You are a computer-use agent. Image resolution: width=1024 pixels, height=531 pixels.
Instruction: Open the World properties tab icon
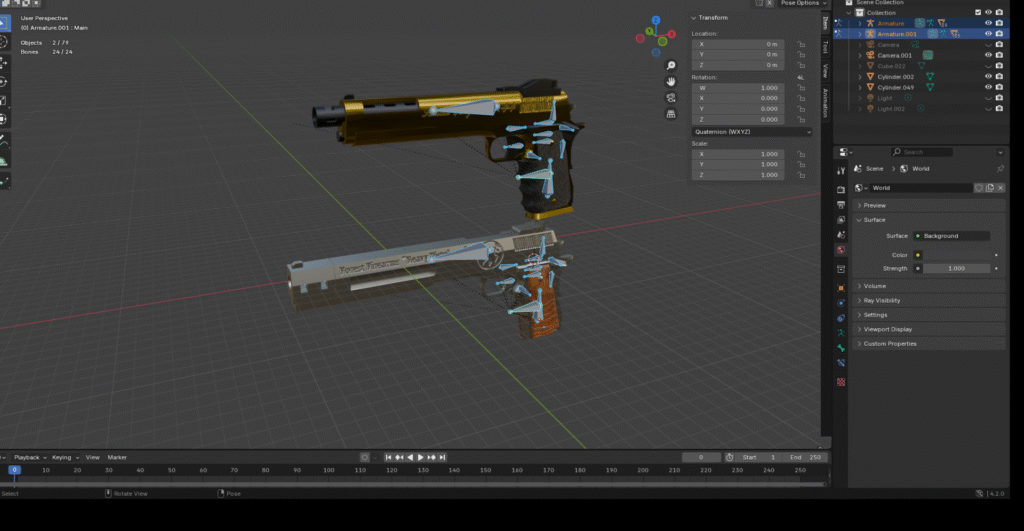841,249
